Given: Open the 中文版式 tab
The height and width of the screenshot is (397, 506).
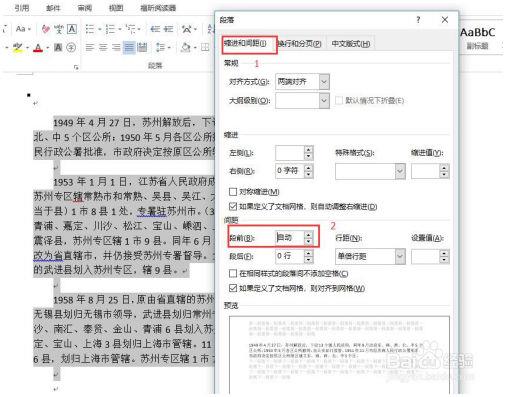Looking at the screenshot, I should tap(351, 44).
